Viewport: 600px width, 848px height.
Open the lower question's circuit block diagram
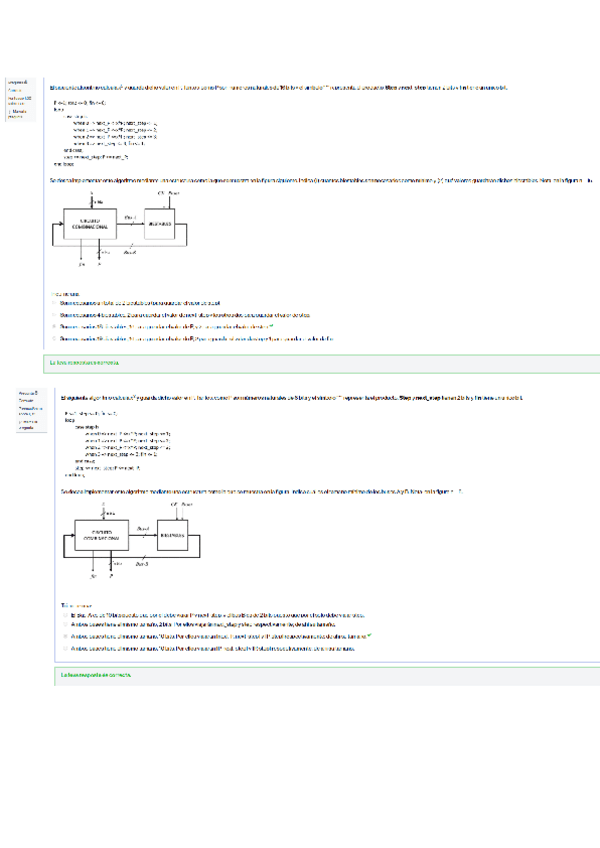tap(131, 540)
